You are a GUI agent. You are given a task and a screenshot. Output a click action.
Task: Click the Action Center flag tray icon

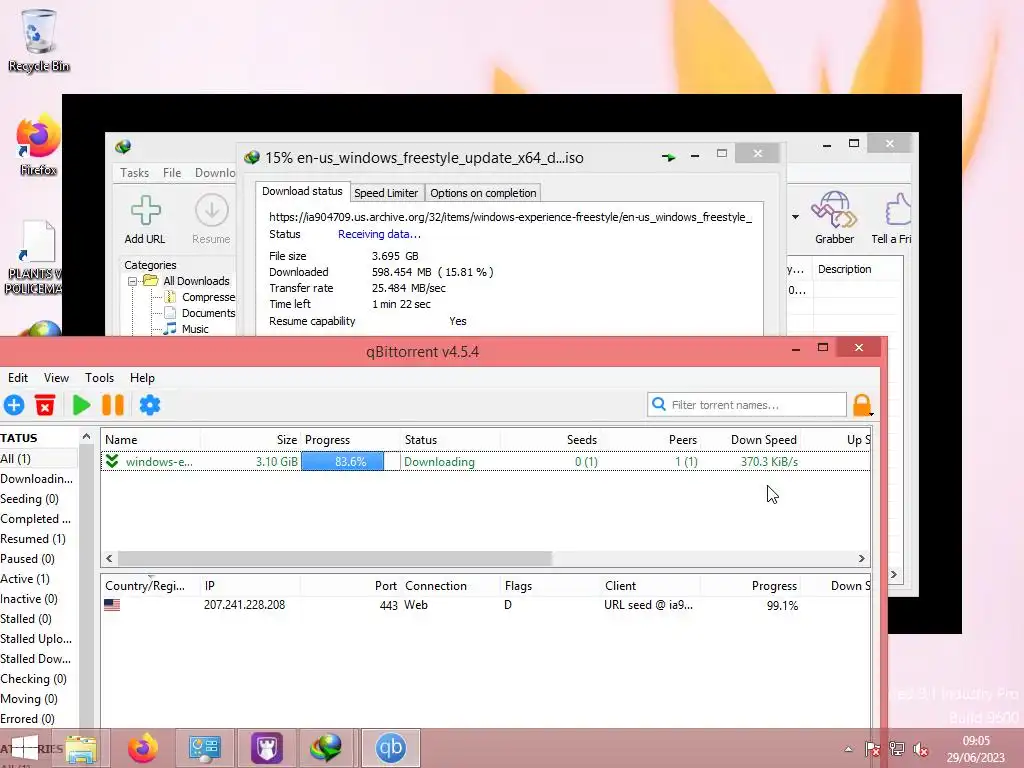tap(872, 749)
